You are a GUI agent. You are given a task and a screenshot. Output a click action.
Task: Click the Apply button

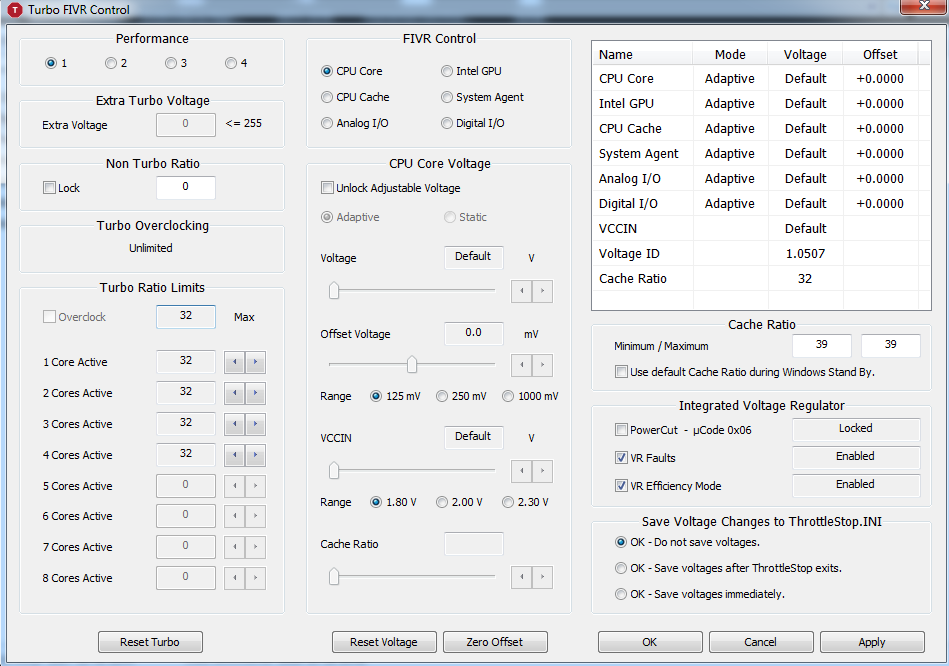[x=872, y=642]
